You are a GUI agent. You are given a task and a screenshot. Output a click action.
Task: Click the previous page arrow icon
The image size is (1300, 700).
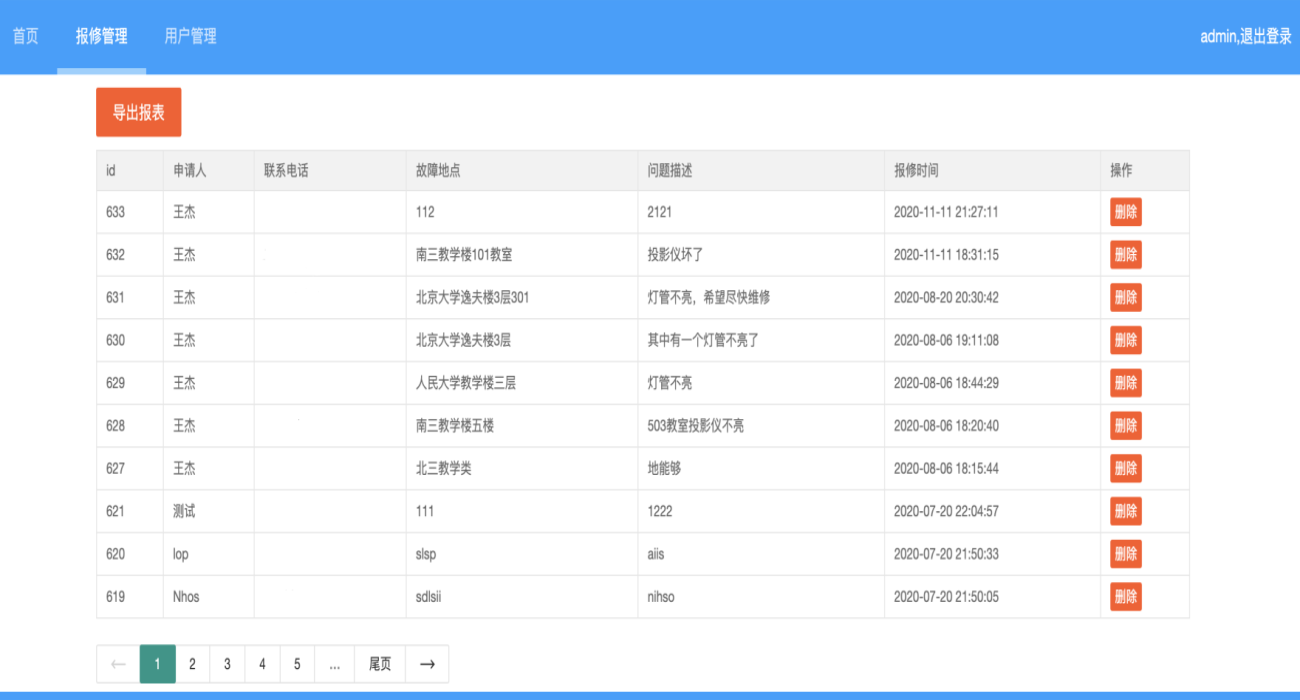point(118,664)
